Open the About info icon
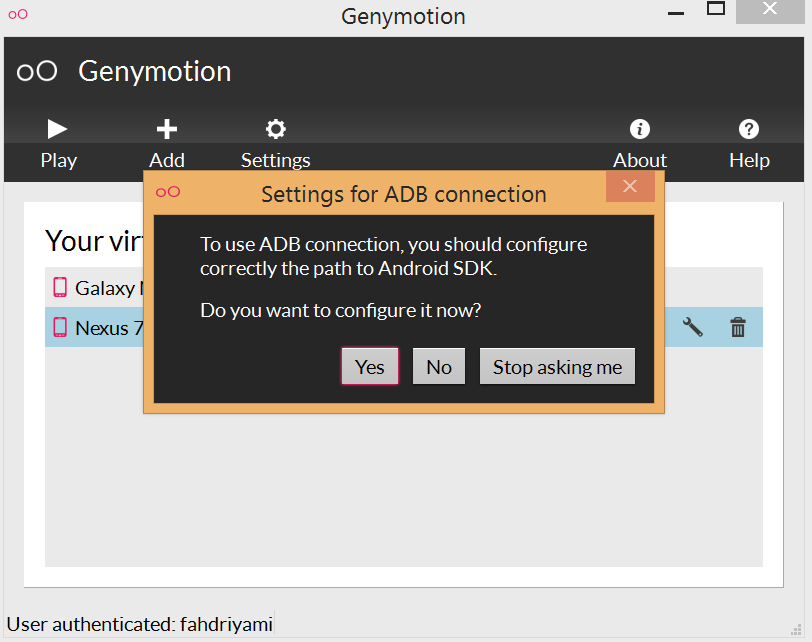Viewport: 812px width, 642px height. tap(639, 129)
